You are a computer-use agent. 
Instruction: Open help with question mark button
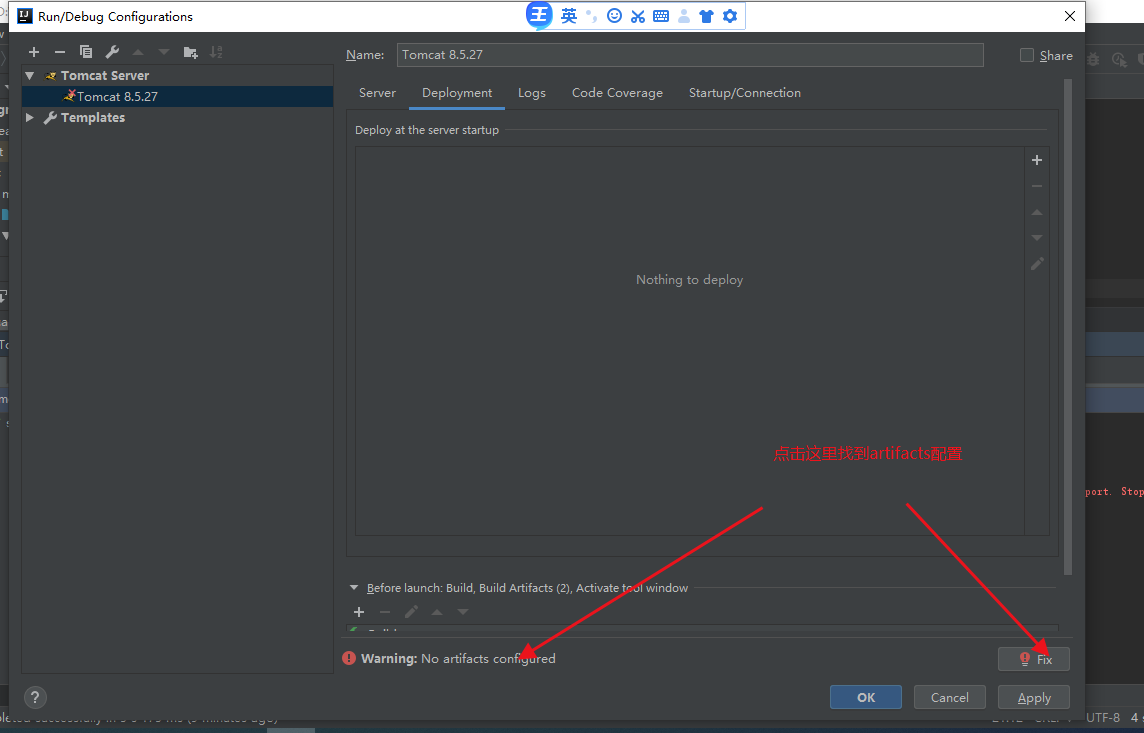click(35, 697)
